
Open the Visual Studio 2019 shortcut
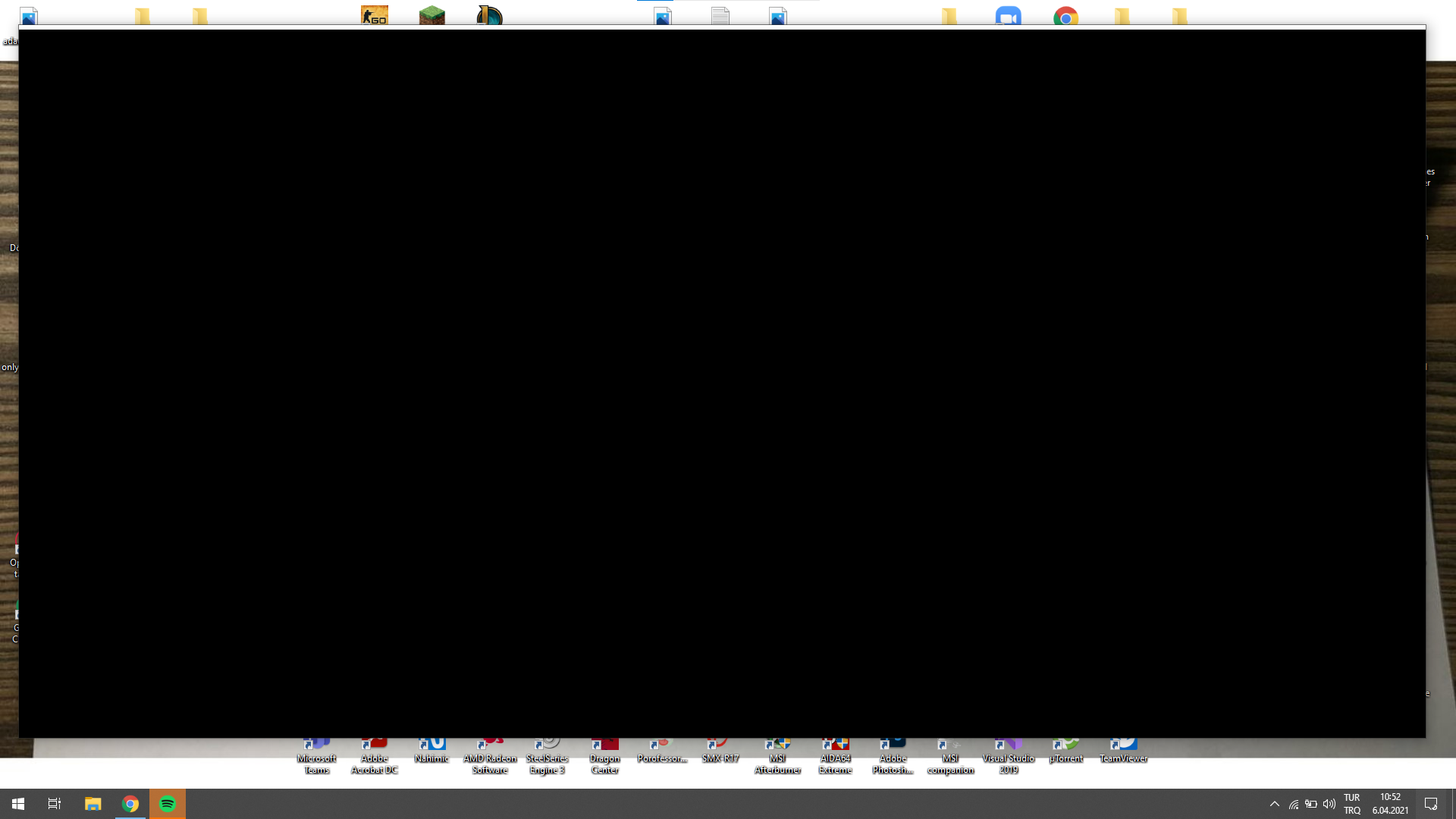click(1008, 759)
